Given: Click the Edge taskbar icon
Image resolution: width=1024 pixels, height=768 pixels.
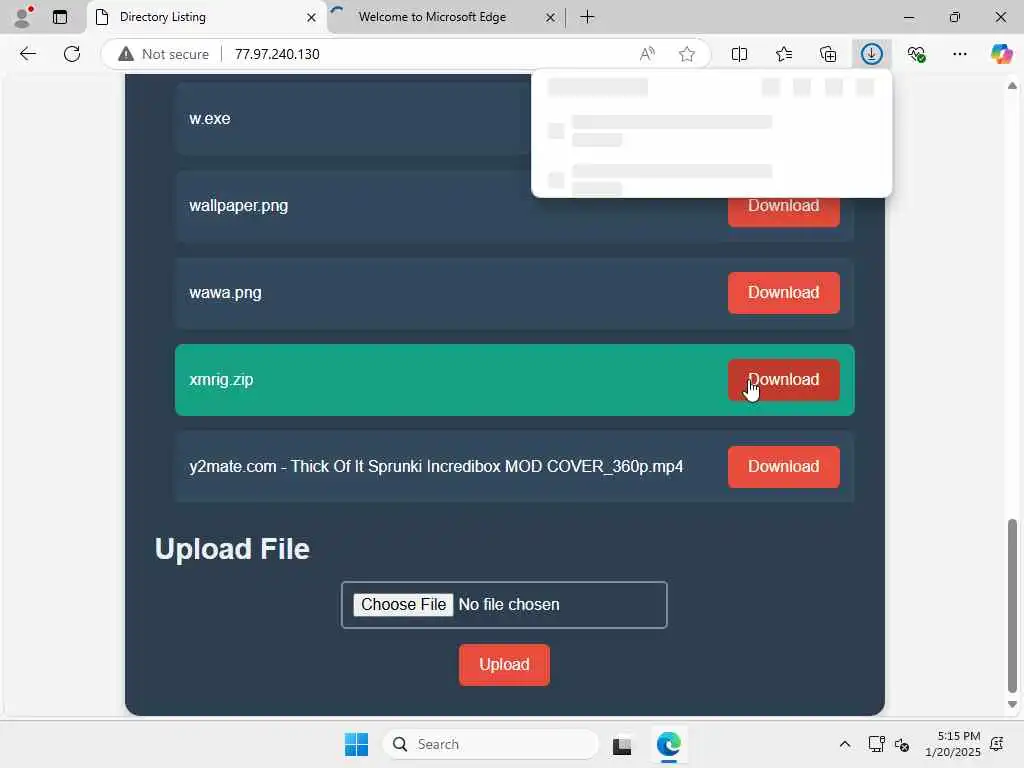Looking at the screenshot, I should [x=668, y=744].
